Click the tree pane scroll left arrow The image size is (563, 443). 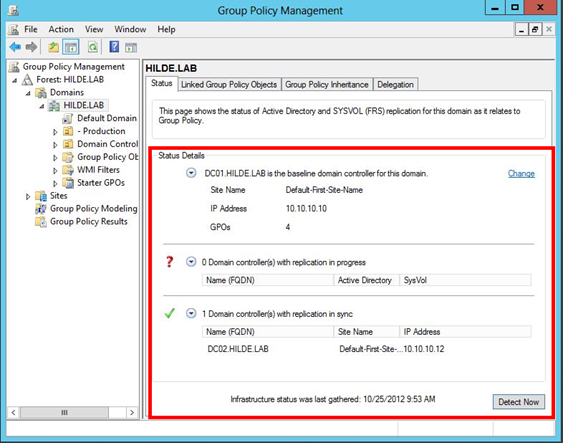(13, 412)
